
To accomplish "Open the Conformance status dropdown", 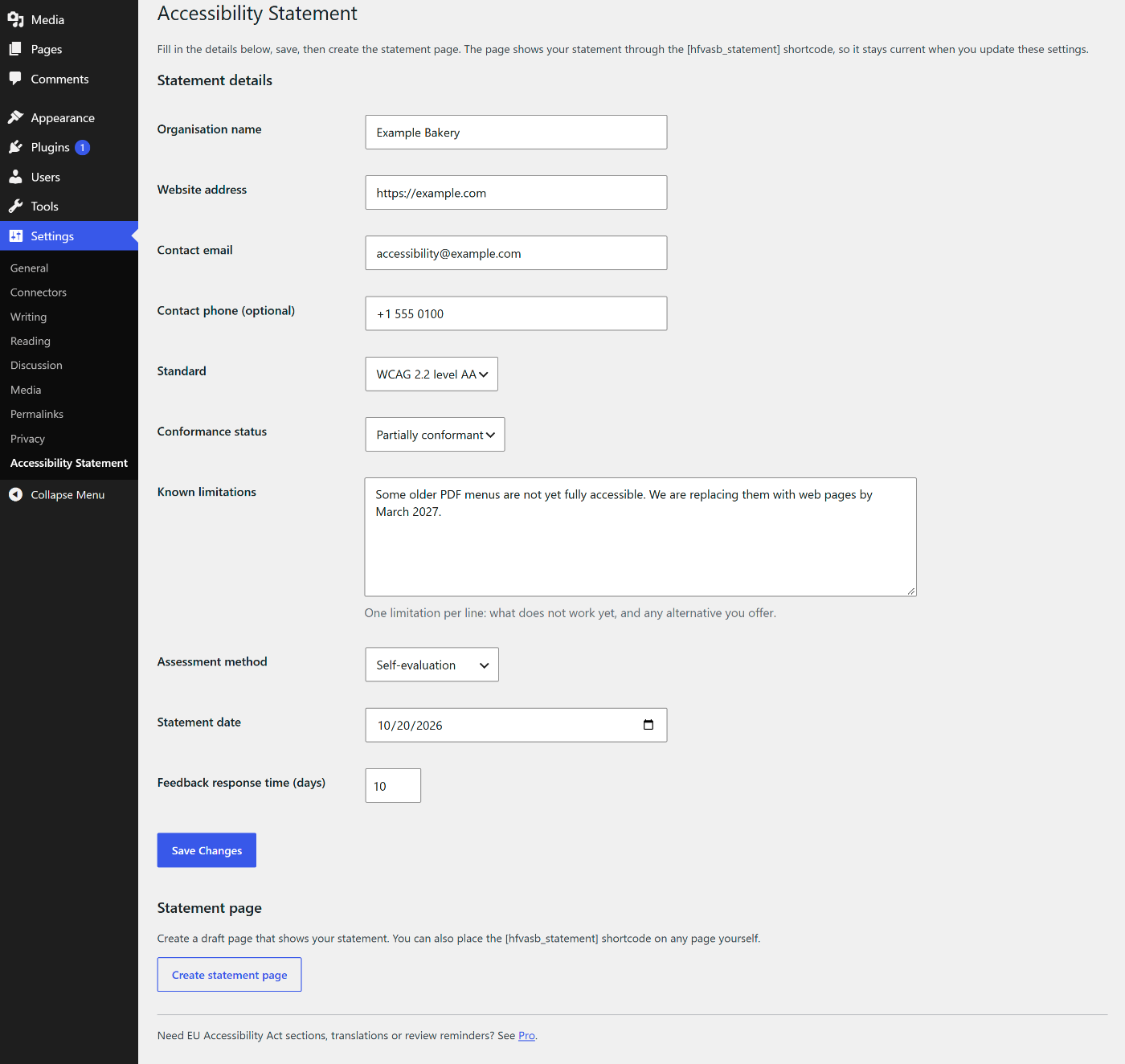I will (435, 435).
